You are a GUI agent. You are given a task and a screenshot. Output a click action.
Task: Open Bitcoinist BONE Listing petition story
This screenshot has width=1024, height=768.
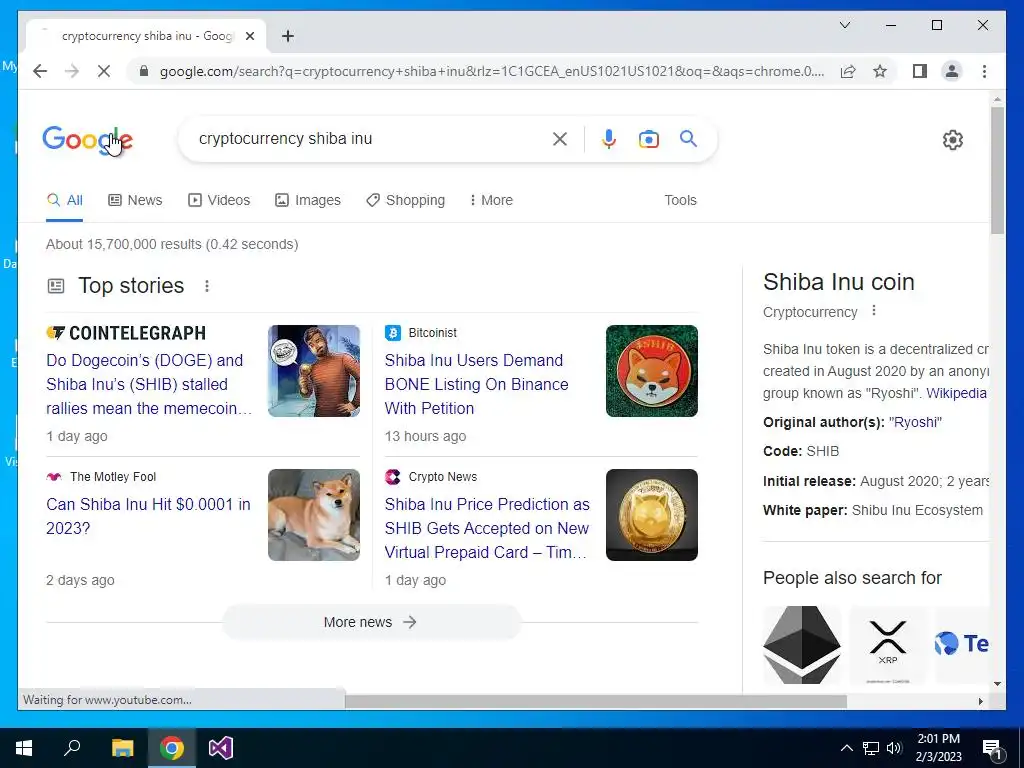point(477,384)
